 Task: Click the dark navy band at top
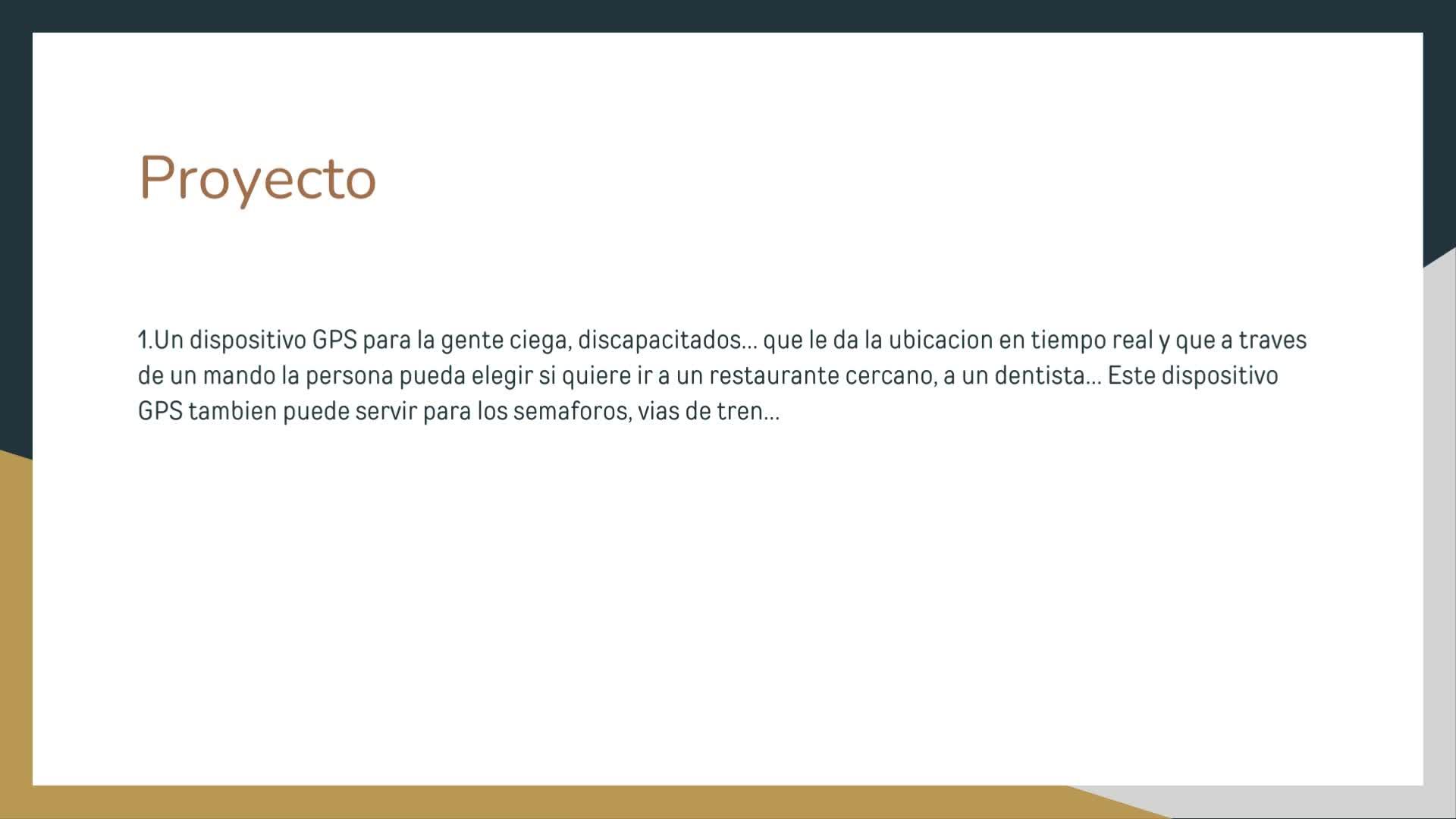(728, 15)
